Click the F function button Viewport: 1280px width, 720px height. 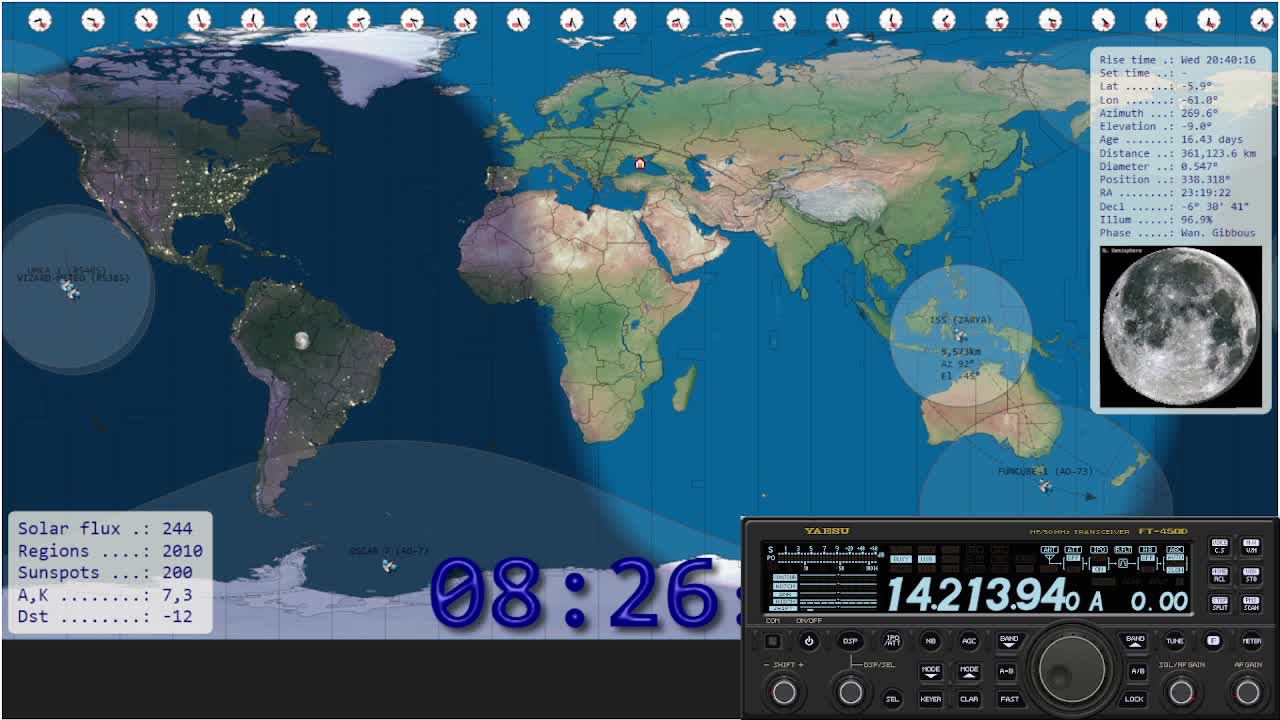tap(1213, 641)
